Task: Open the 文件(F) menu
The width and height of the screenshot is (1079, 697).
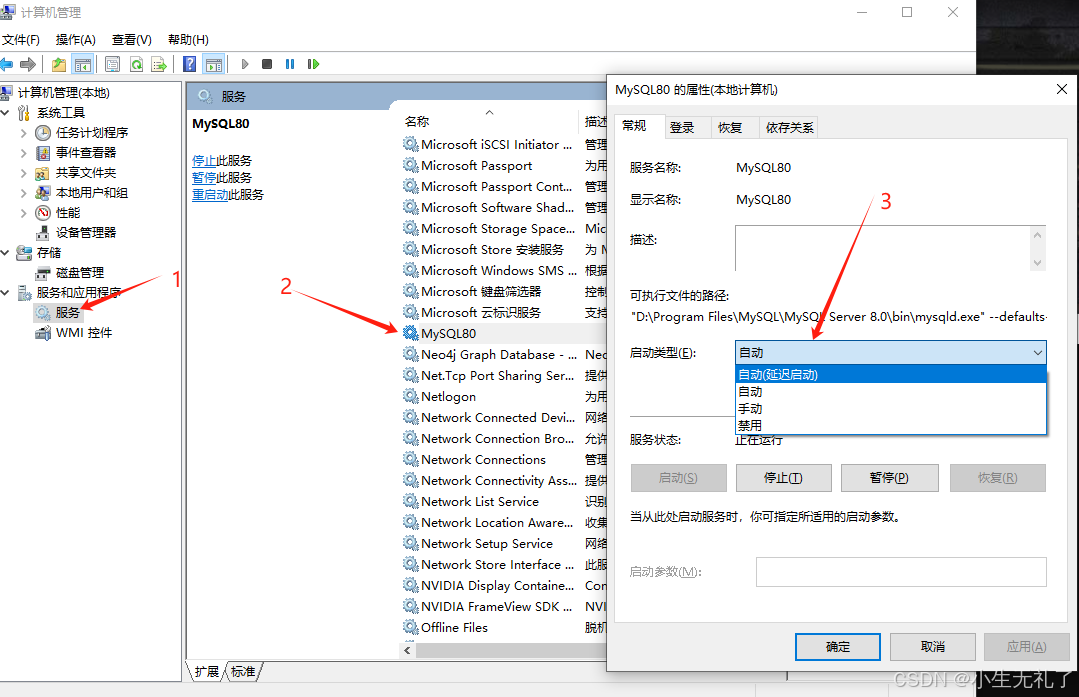Action: (21, 39)
